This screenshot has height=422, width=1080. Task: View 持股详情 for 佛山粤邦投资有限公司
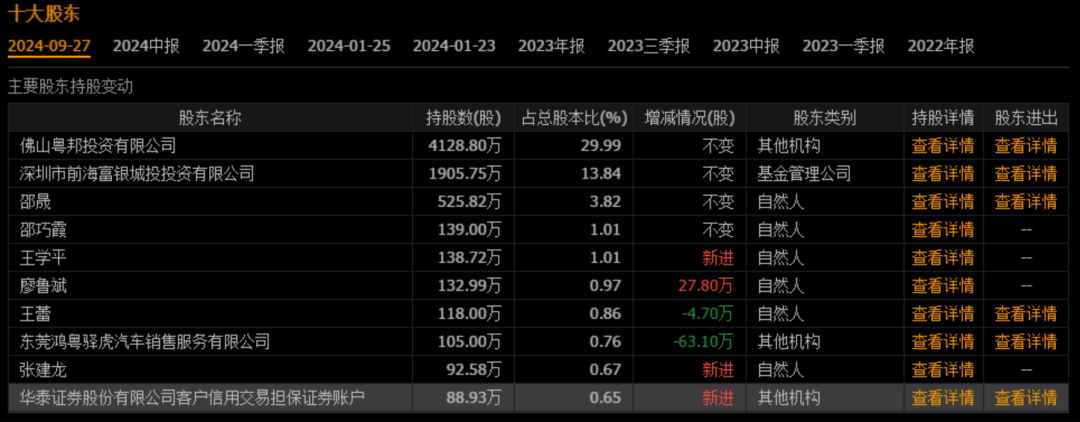pos(943,146)
